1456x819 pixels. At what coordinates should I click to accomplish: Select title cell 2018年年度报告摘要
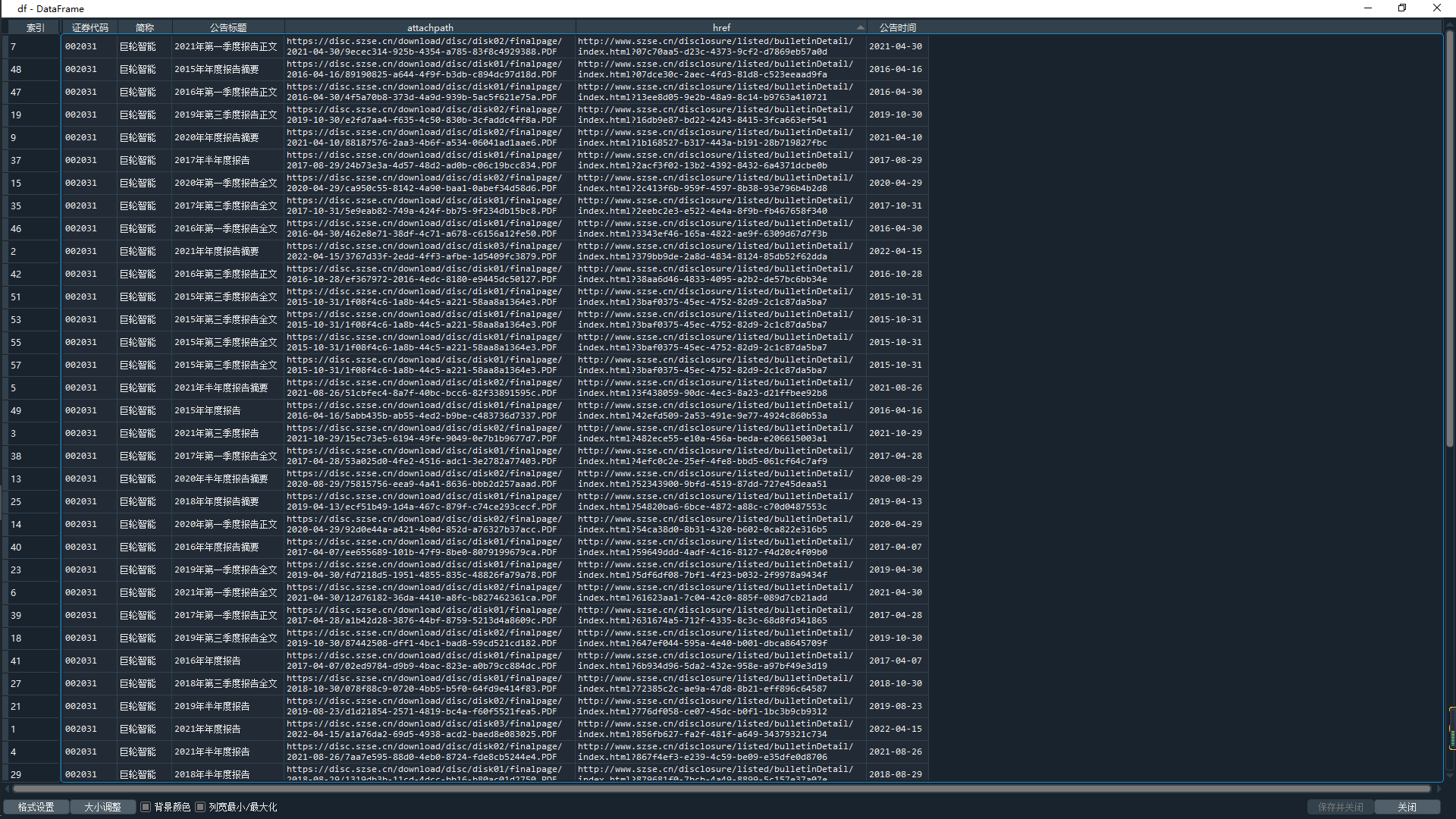click(227, 501)
